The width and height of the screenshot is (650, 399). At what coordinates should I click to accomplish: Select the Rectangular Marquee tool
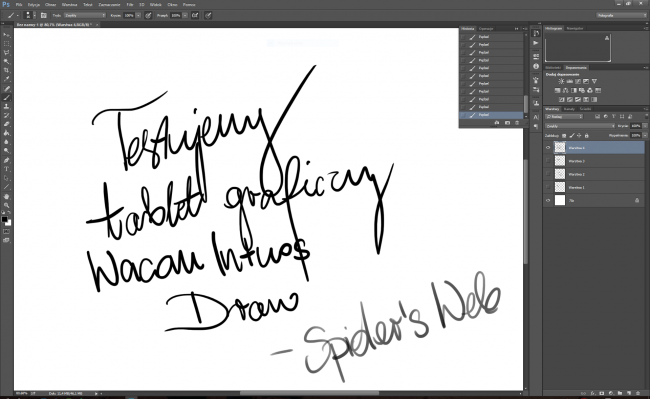pos(6,44)
